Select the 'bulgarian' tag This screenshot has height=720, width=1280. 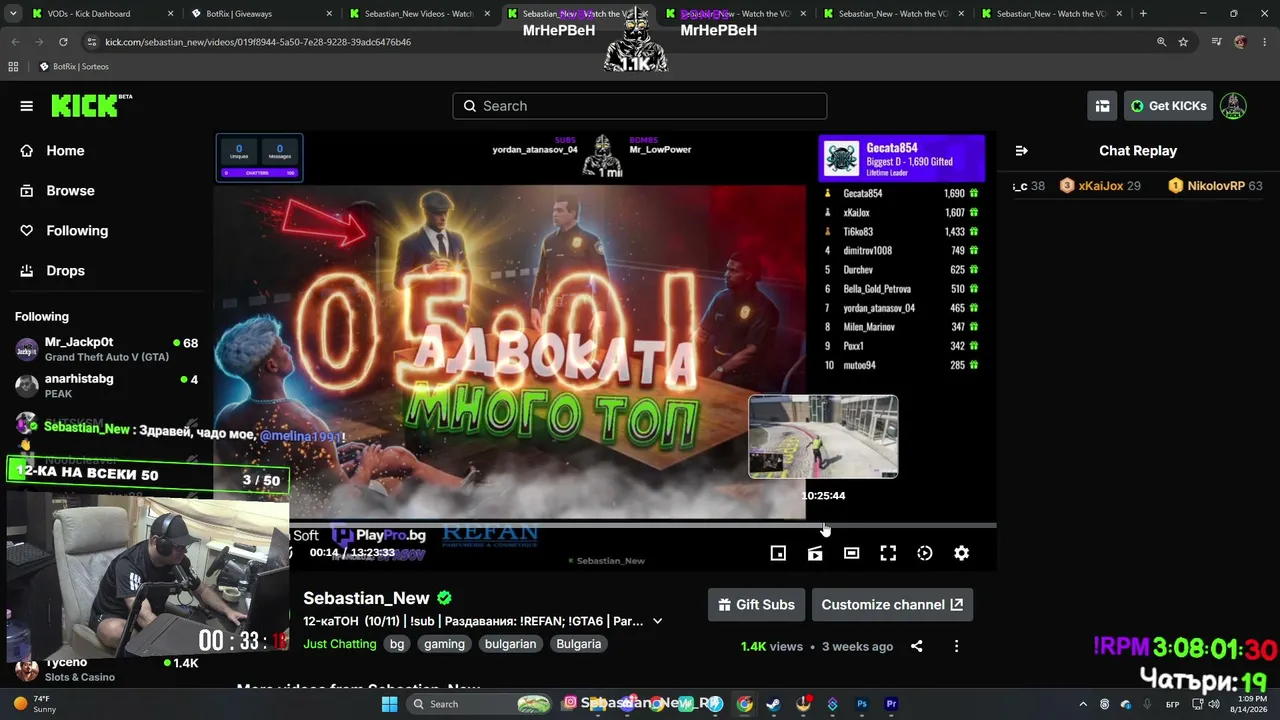(510, 644)
